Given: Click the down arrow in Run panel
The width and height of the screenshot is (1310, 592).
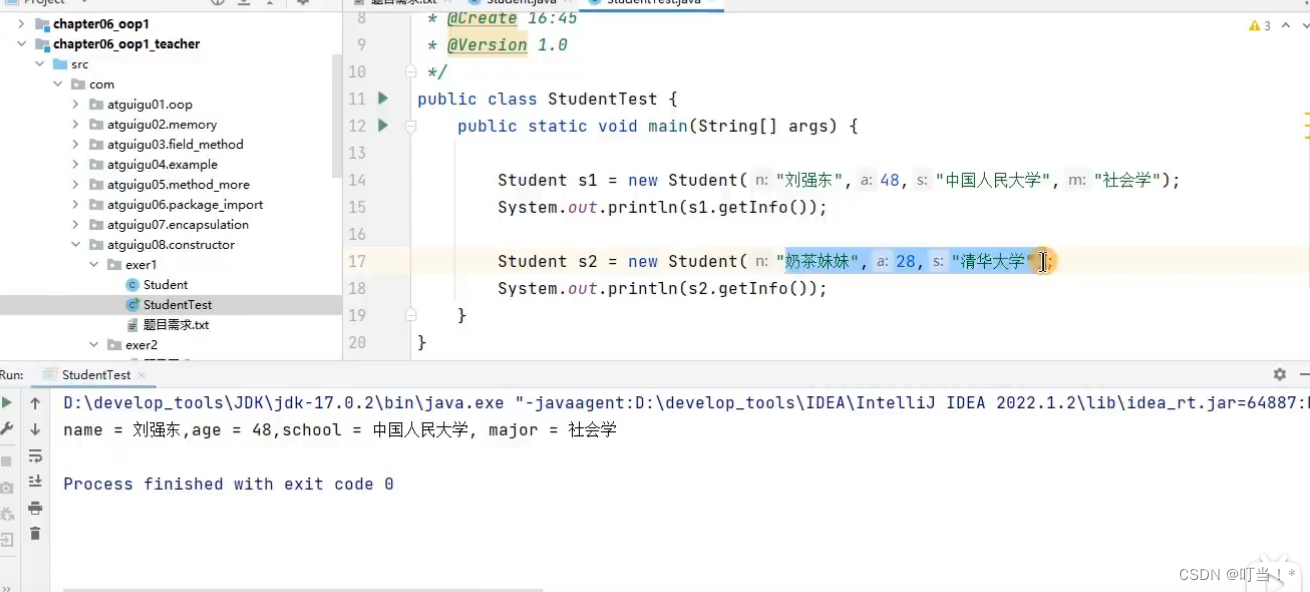Looking at the screenshot, I should 35,429.
